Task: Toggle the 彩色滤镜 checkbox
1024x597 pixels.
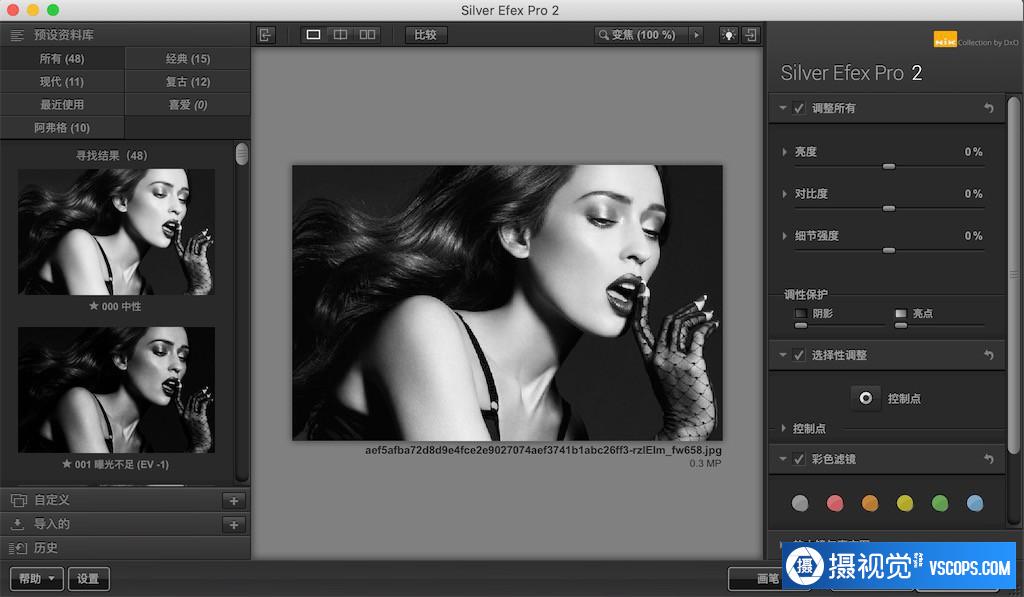Action: pos(799,459)
